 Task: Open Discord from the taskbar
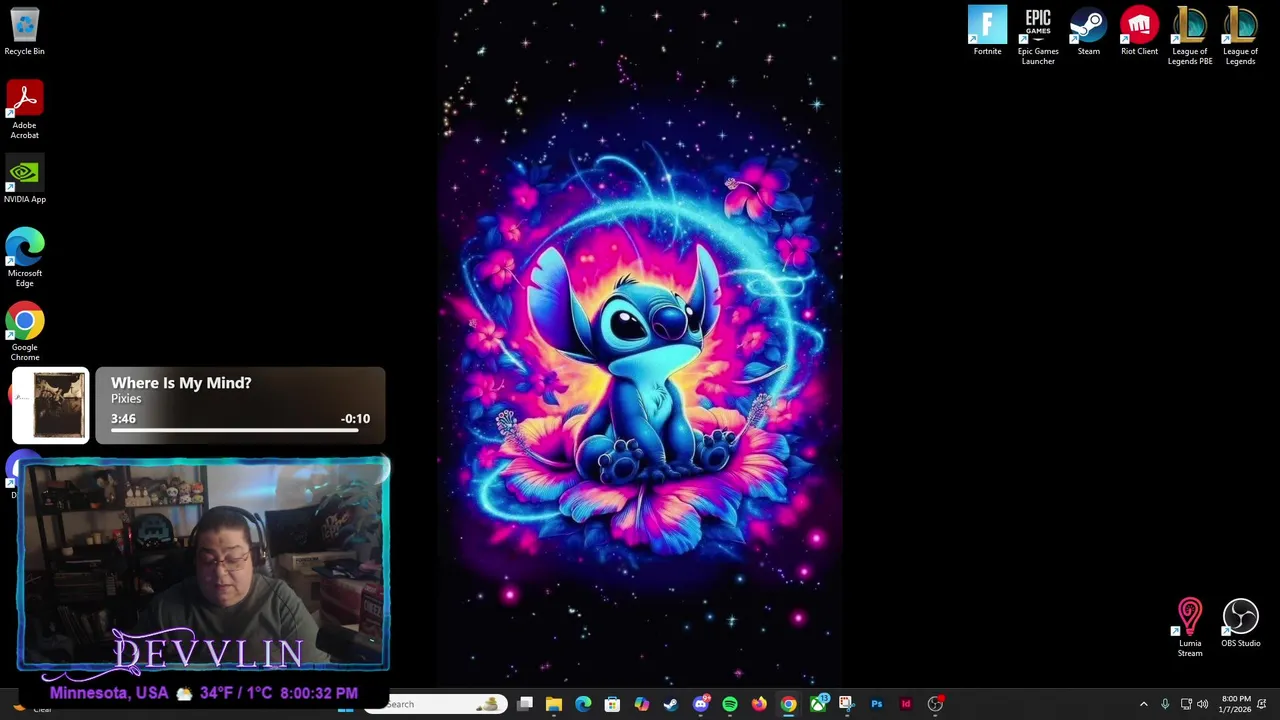pos(700,704)
